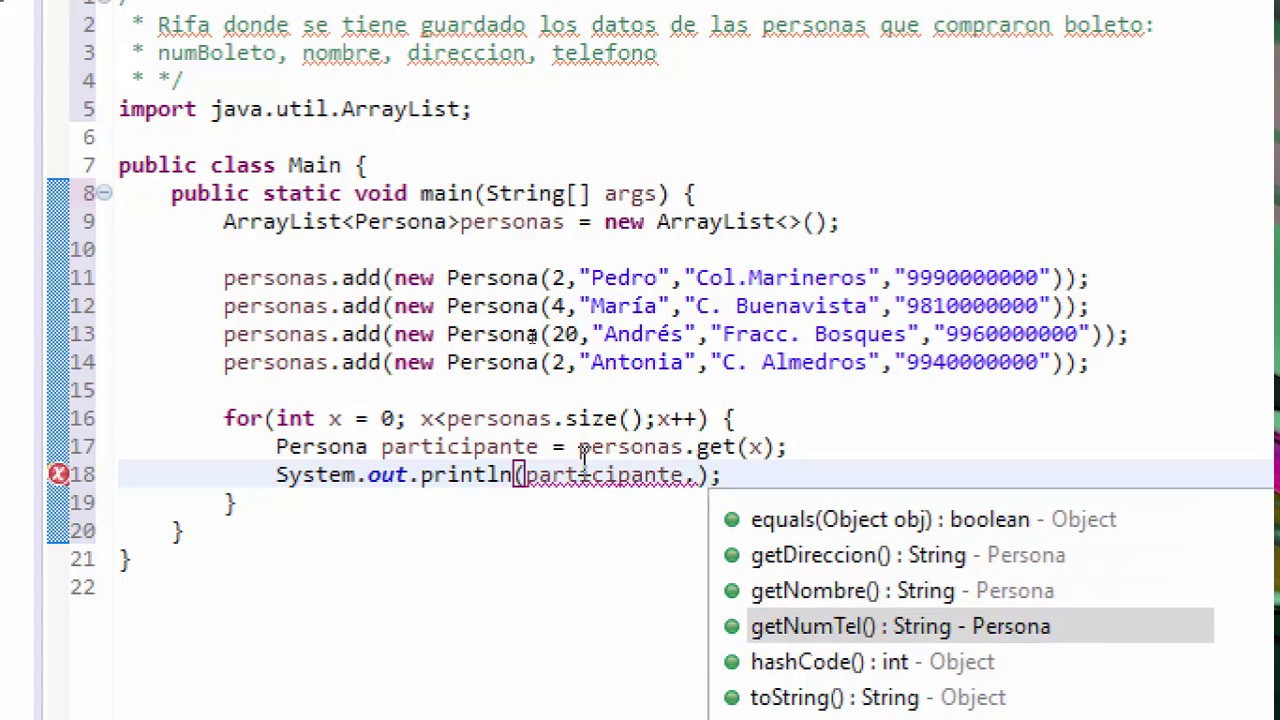Click the "System.out.println" call
1280x720 pixels.
(393, 475)
